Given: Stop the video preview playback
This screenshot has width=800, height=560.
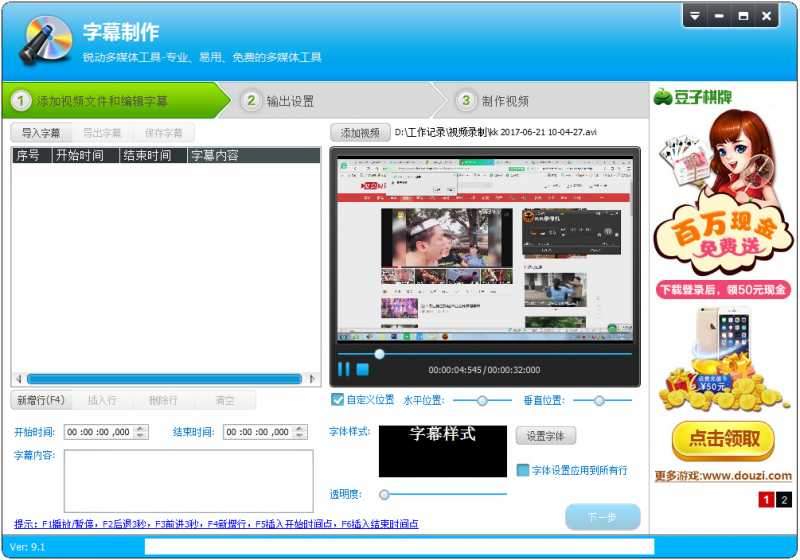Looking at the screenshot, I should tap(363, 369).
